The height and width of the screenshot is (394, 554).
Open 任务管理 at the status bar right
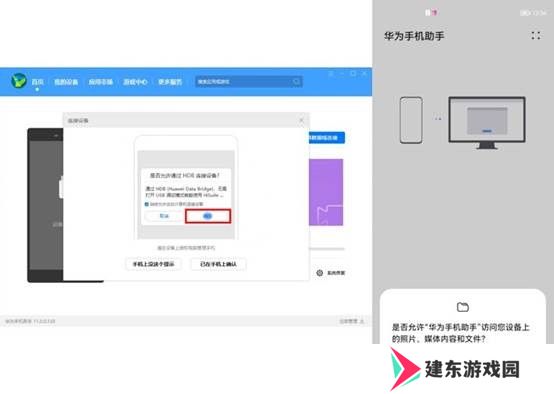pyautogui.click(x=351, y=321)
